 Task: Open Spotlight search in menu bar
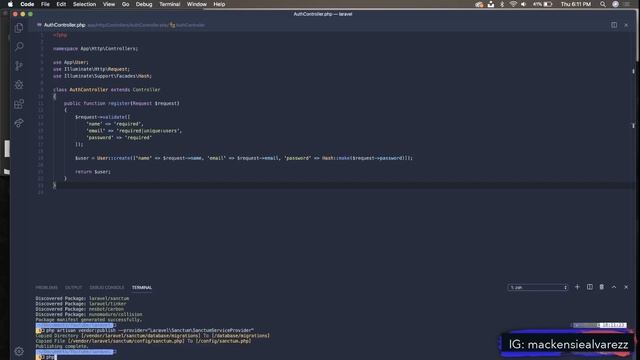click(602, 4)
